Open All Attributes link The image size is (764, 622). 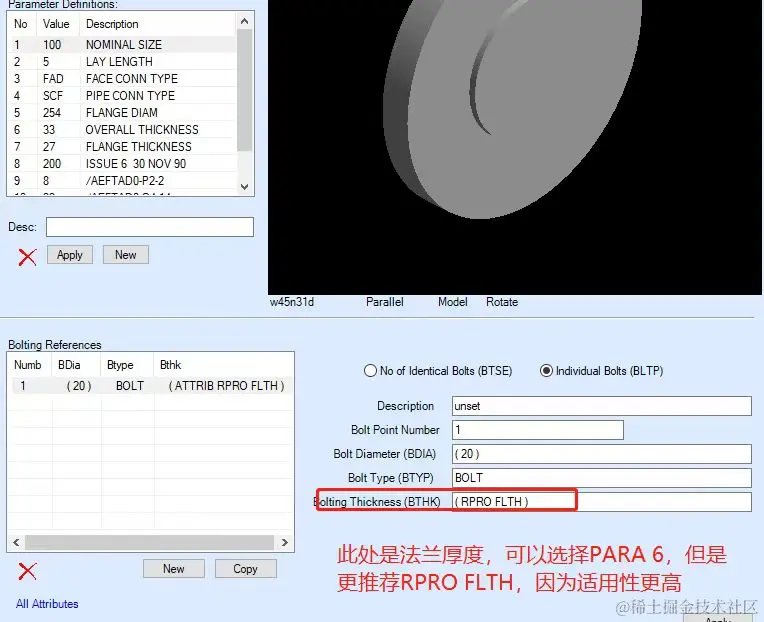47,604
